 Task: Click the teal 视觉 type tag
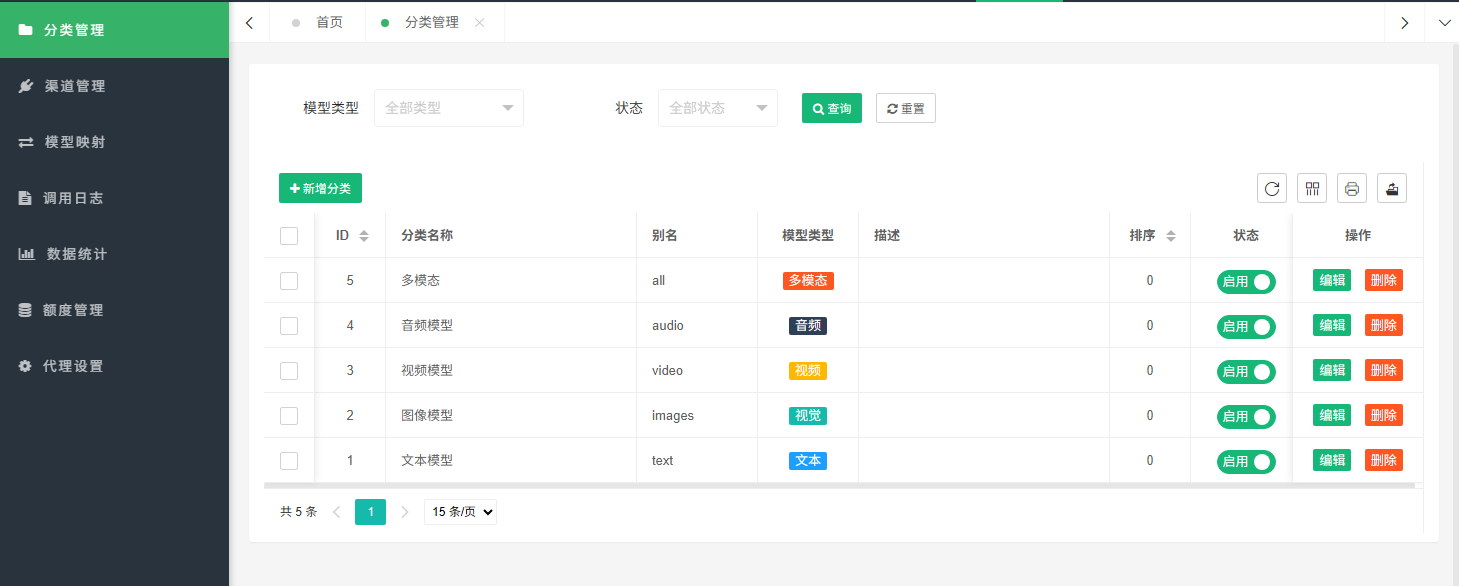[x=808, y=416]
